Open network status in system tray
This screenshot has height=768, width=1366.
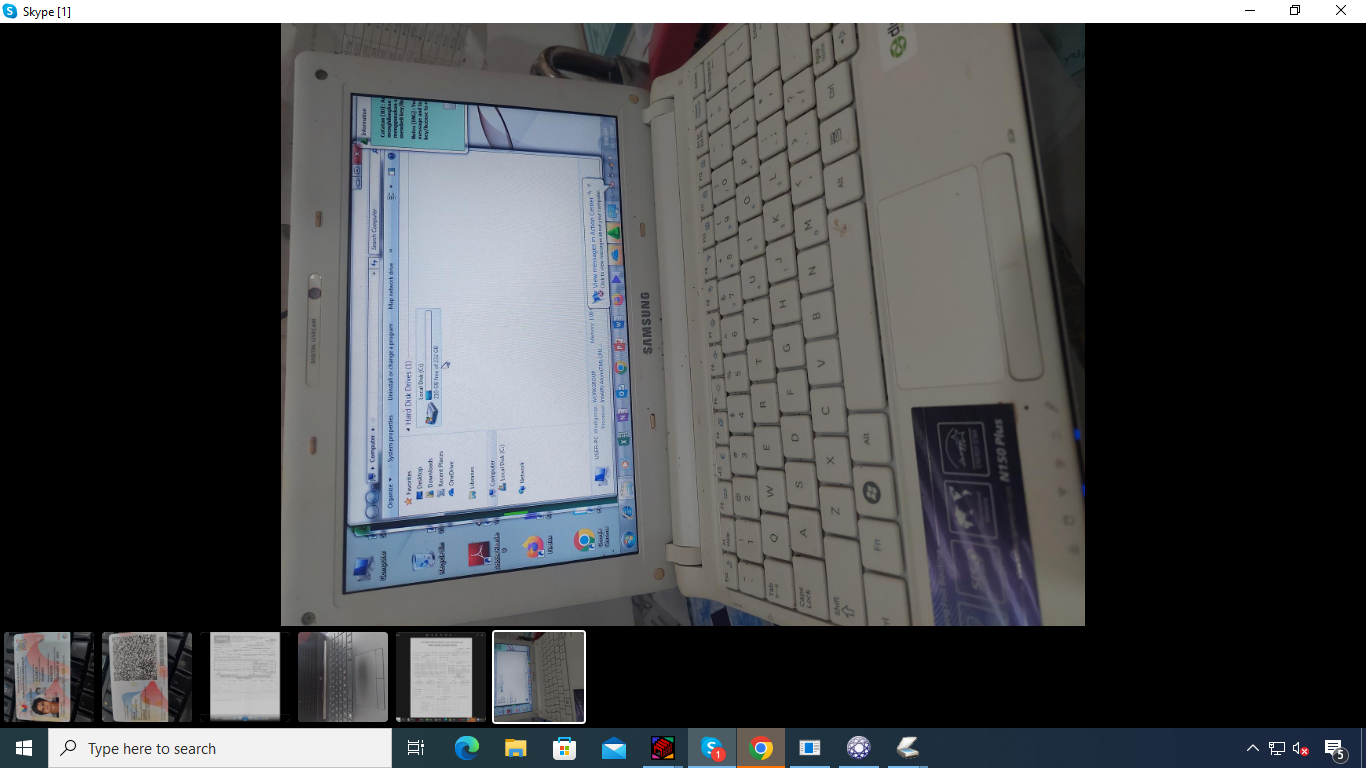[x=1277, y=748]
